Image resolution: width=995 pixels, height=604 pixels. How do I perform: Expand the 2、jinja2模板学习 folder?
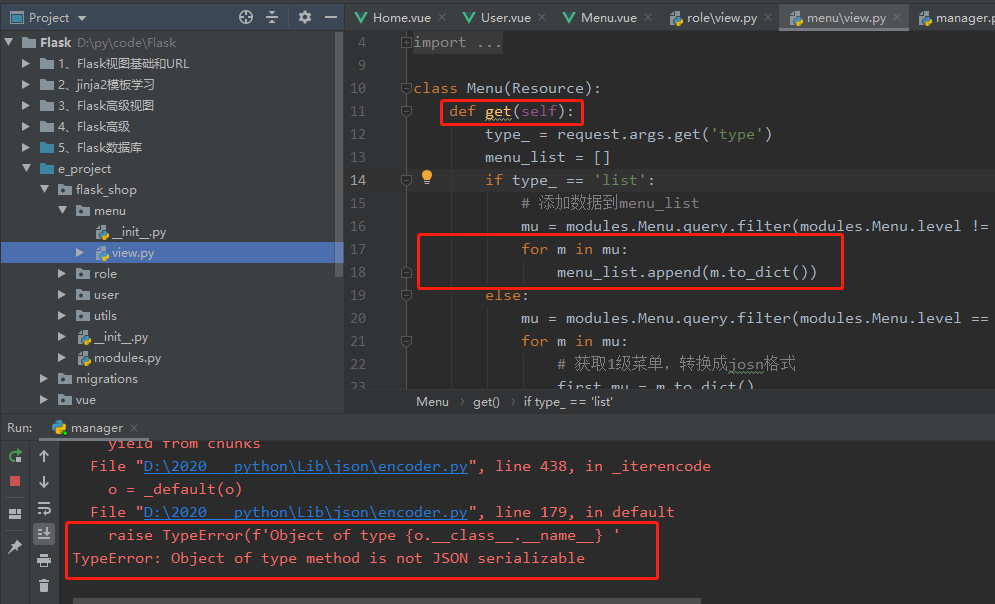(x=25, y=84)
